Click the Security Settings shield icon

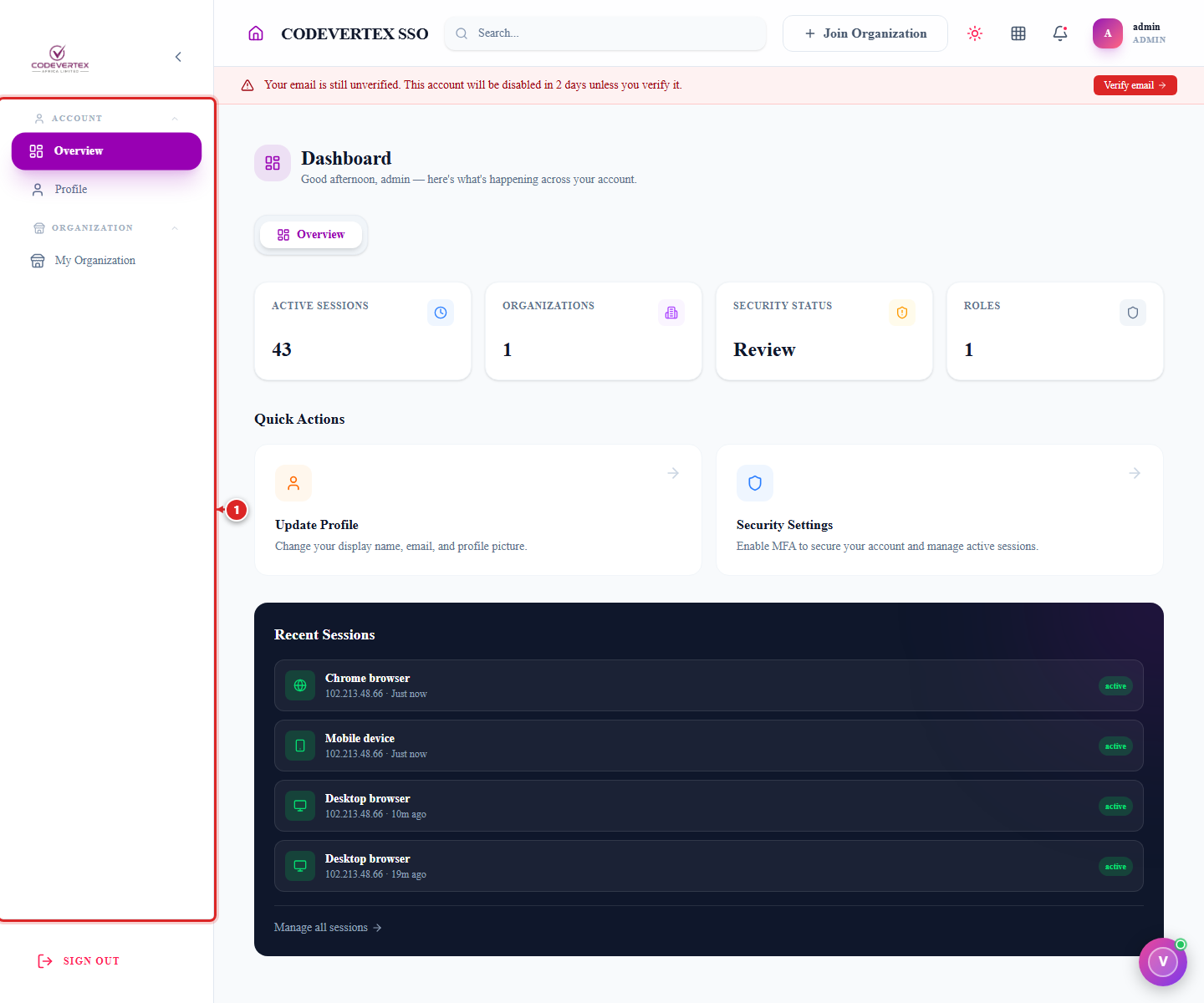755,483
